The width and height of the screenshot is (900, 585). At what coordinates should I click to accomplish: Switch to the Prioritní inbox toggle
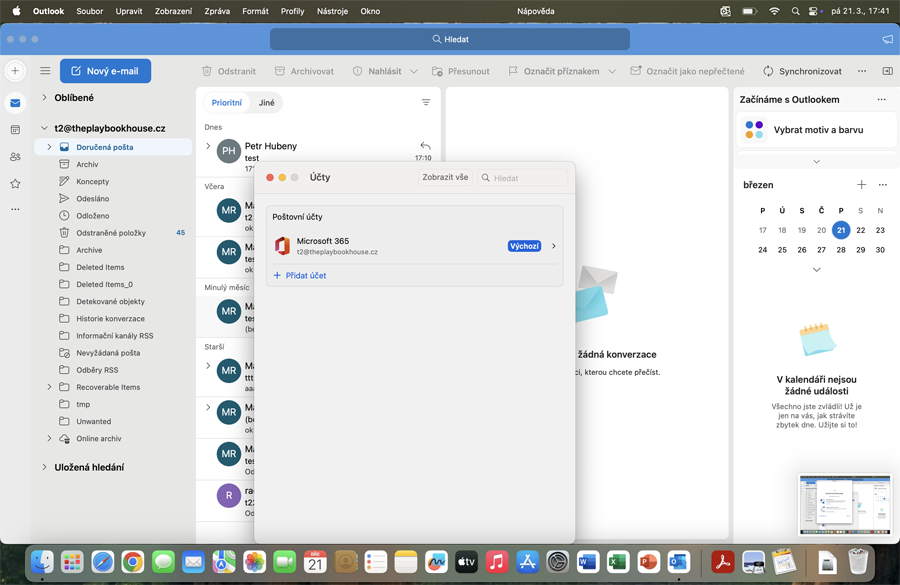point(227,103)
